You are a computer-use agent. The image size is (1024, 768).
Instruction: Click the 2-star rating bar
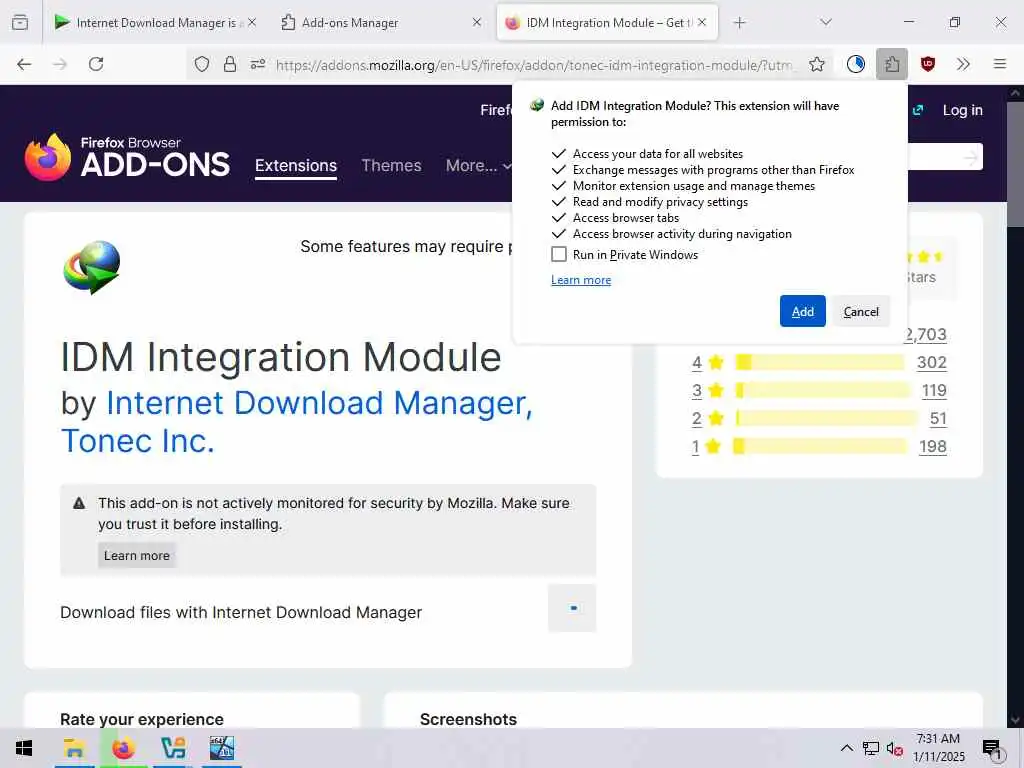tap(827, 418)
